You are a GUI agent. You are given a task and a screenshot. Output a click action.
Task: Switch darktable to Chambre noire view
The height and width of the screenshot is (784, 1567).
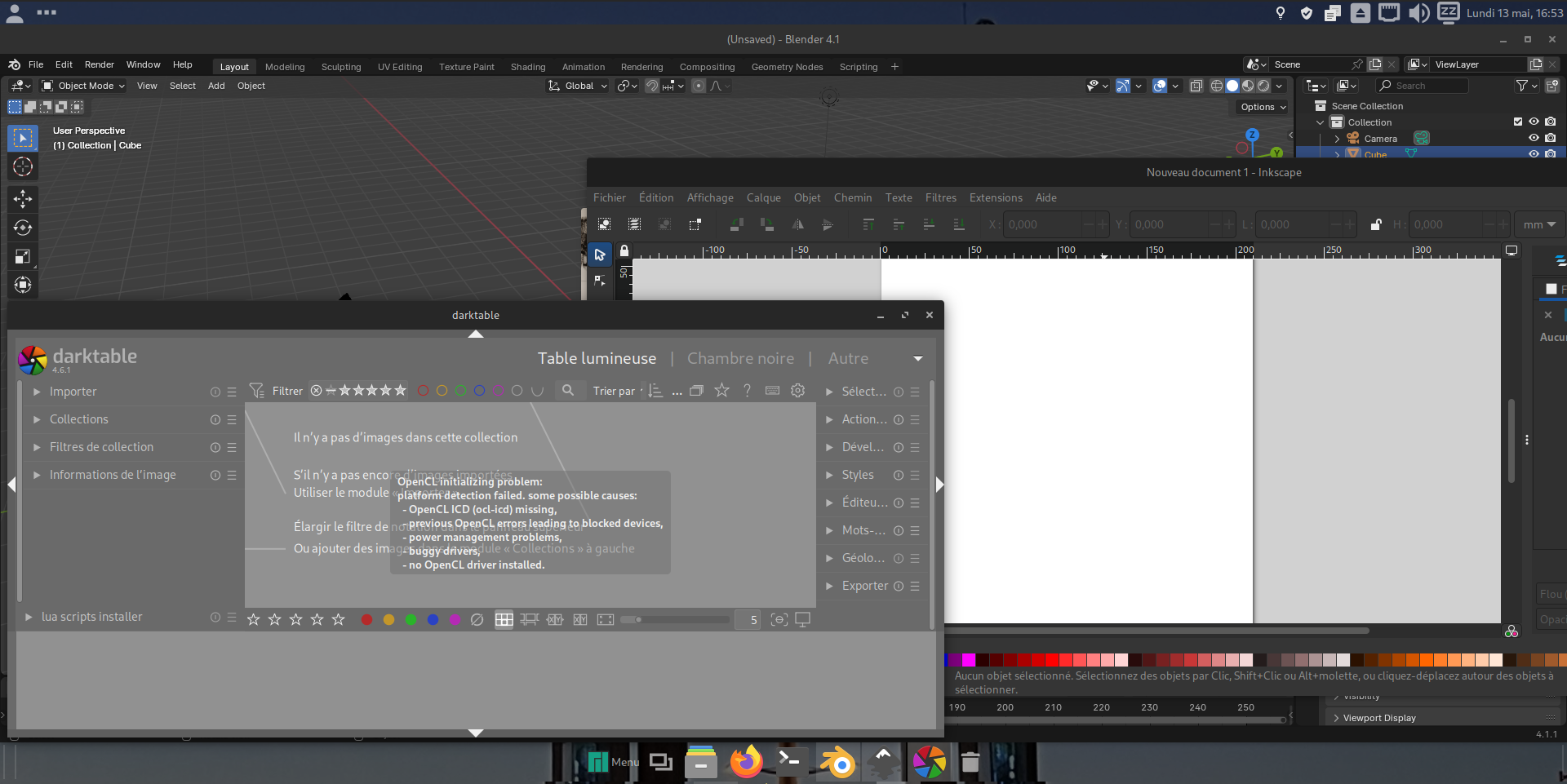(740, 358)
